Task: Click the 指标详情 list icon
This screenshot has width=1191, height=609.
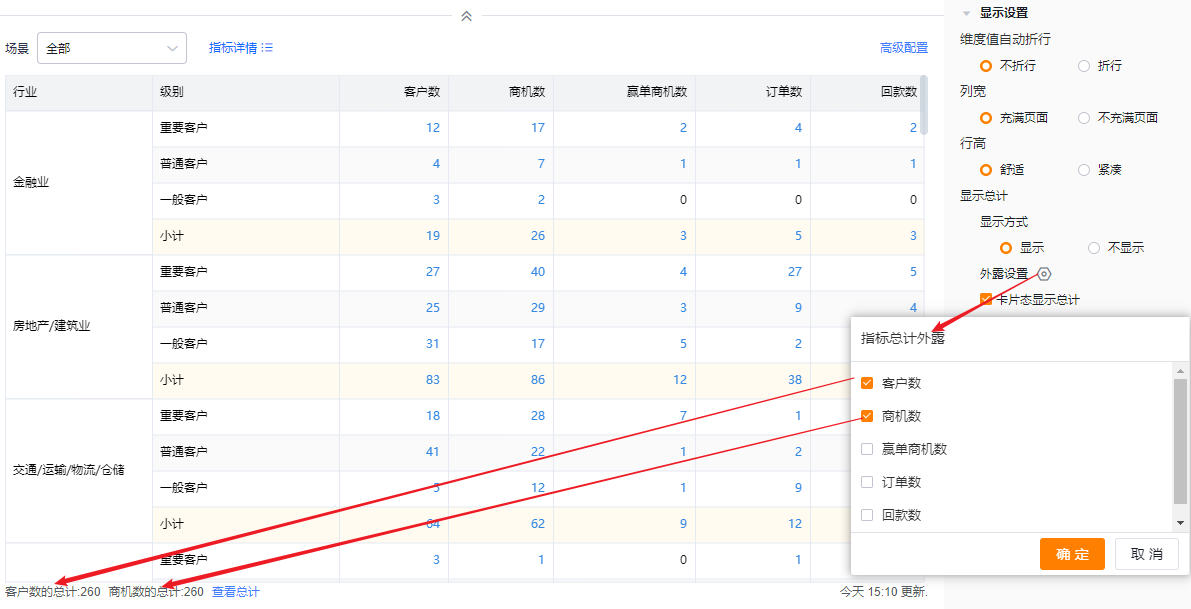Action: [x=267, y=48]
